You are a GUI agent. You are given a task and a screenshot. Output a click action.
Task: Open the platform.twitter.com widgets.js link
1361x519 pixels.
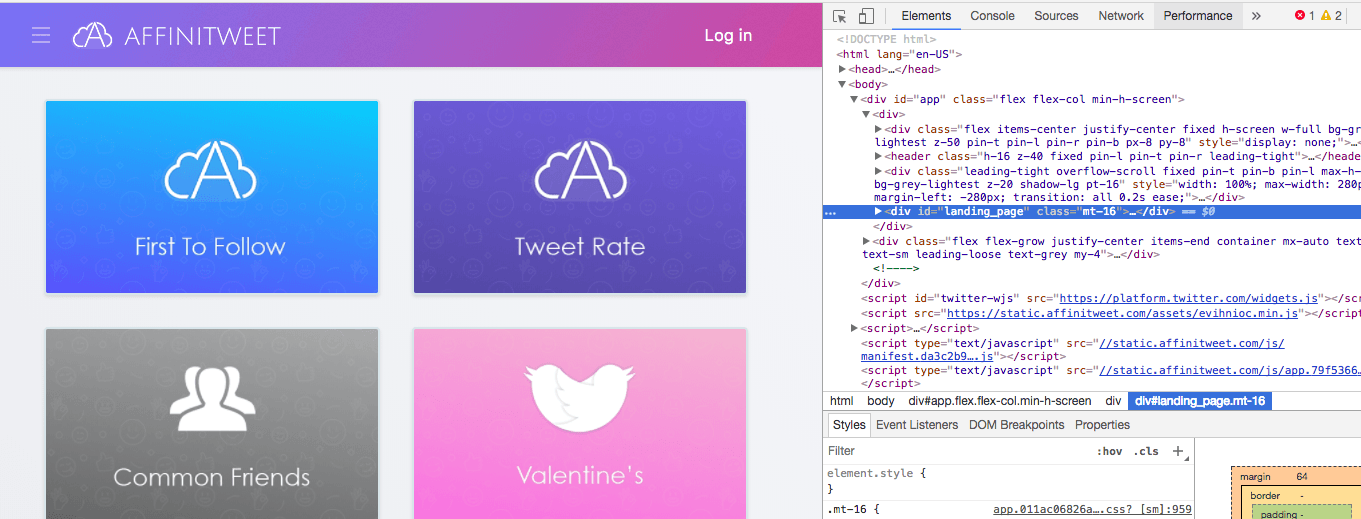pos(1190,298)
